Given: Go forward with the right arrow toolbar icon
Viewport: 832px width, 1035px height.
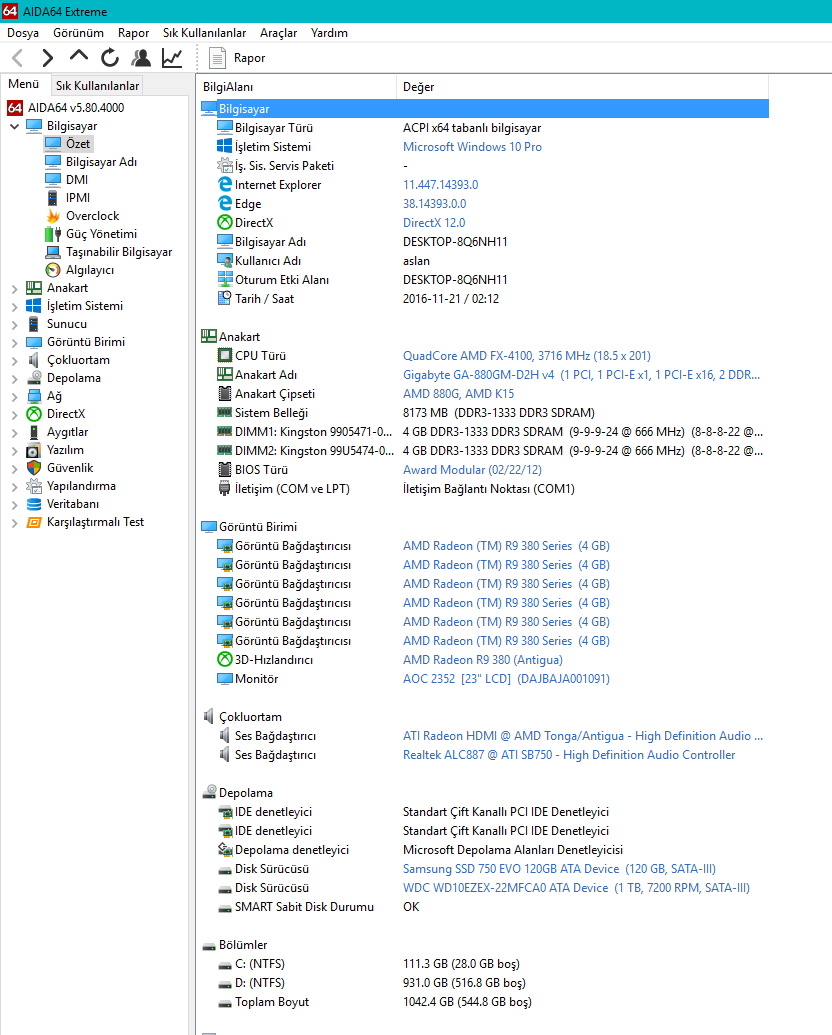Looking at the screenshot, I should click(48, 58).
